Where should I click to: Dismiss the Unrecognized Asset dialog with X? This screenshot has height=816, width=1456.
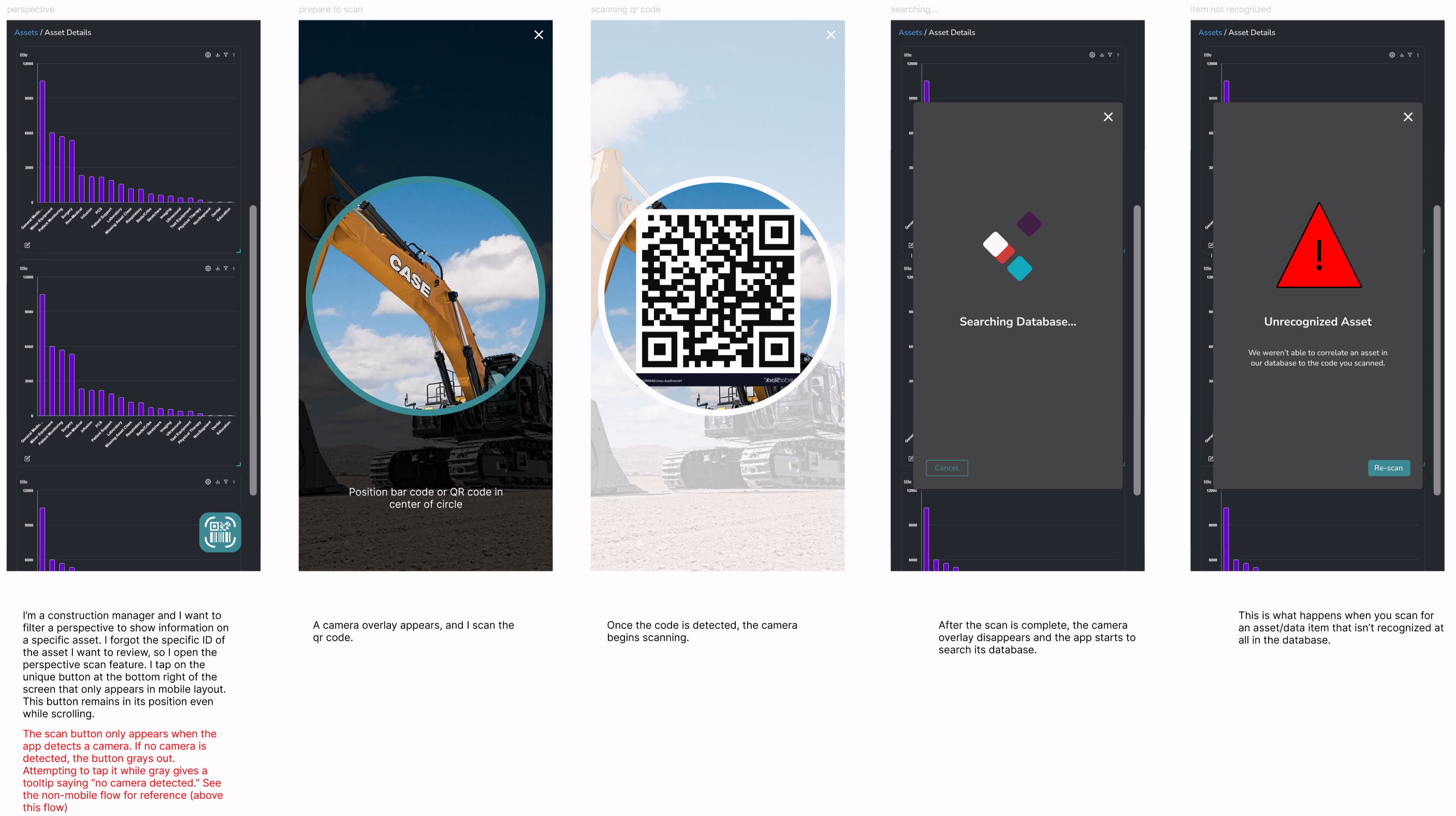click(x=1407, y=117)
